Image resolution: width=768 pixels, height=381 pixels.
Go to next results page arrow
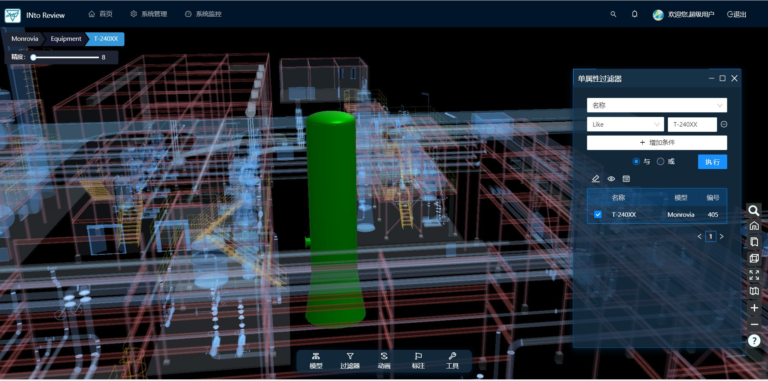721,237
